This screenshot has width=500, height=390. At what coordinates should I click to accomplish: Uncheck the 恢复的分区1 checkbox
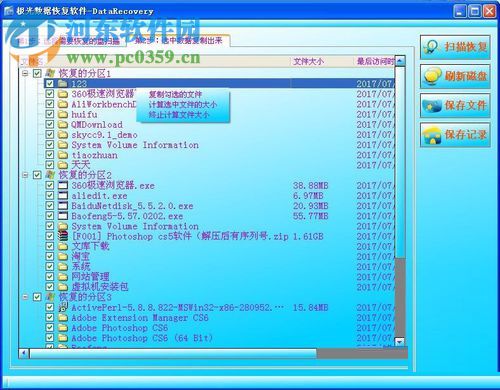[x=37, y=73]
